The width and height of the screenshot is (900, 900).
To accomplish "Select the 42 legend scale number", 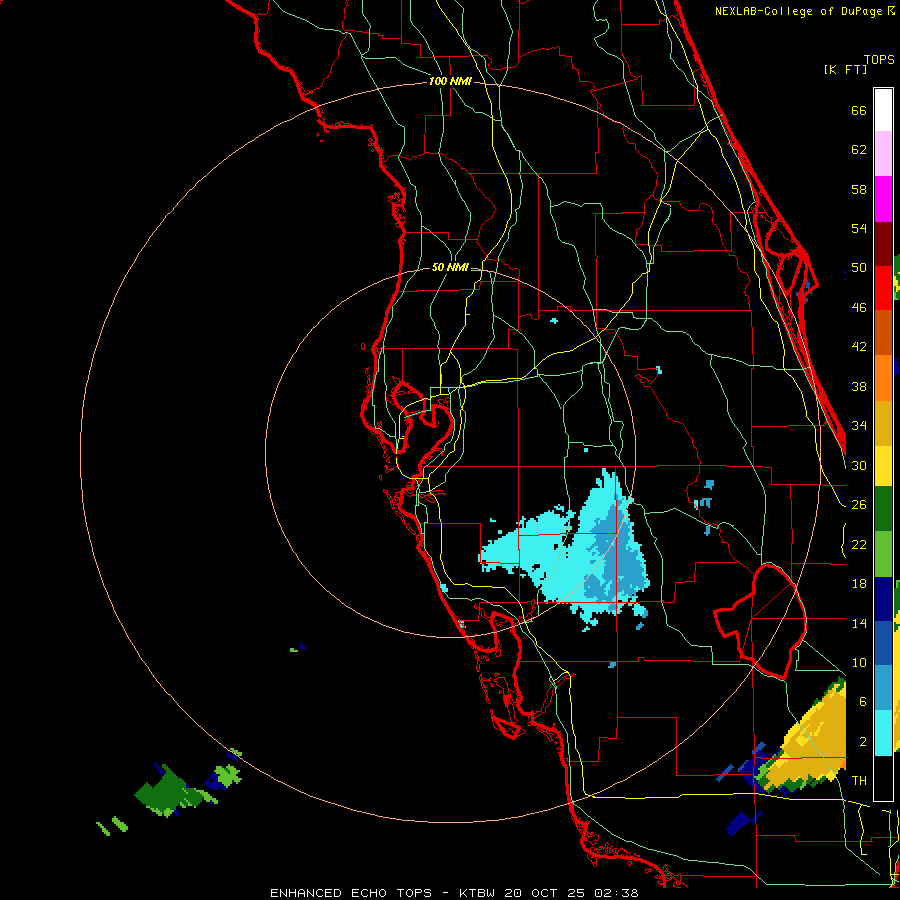I will [859, 347].
